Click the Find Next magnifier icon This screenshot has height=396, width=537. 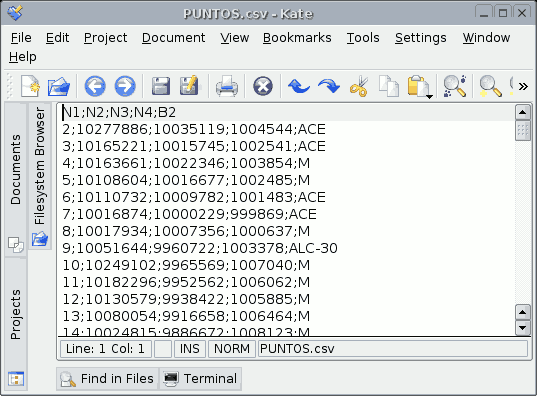pos(490,86)
